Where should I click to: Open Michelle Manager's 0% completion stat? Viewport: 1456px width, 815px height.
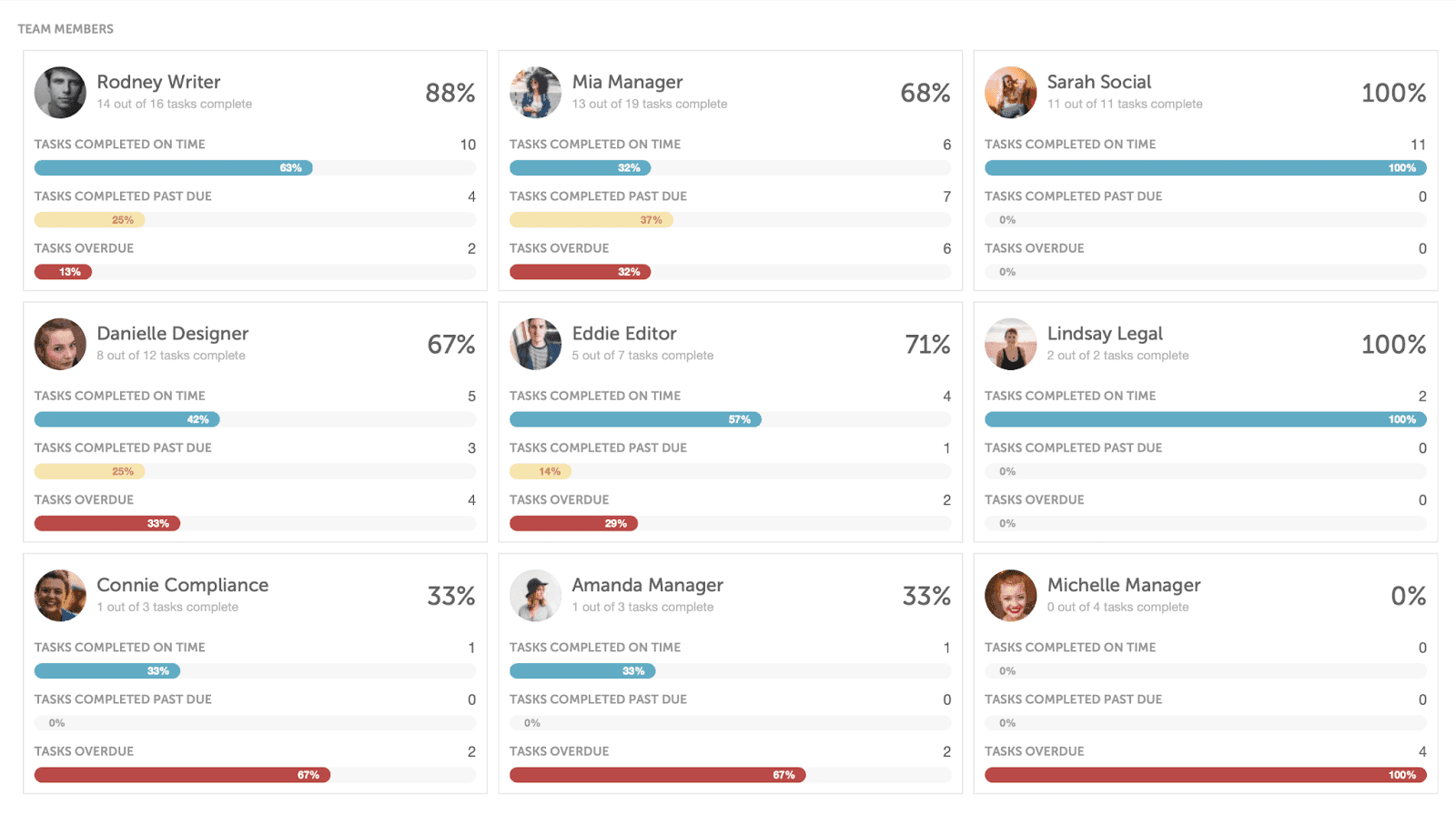1407,596
